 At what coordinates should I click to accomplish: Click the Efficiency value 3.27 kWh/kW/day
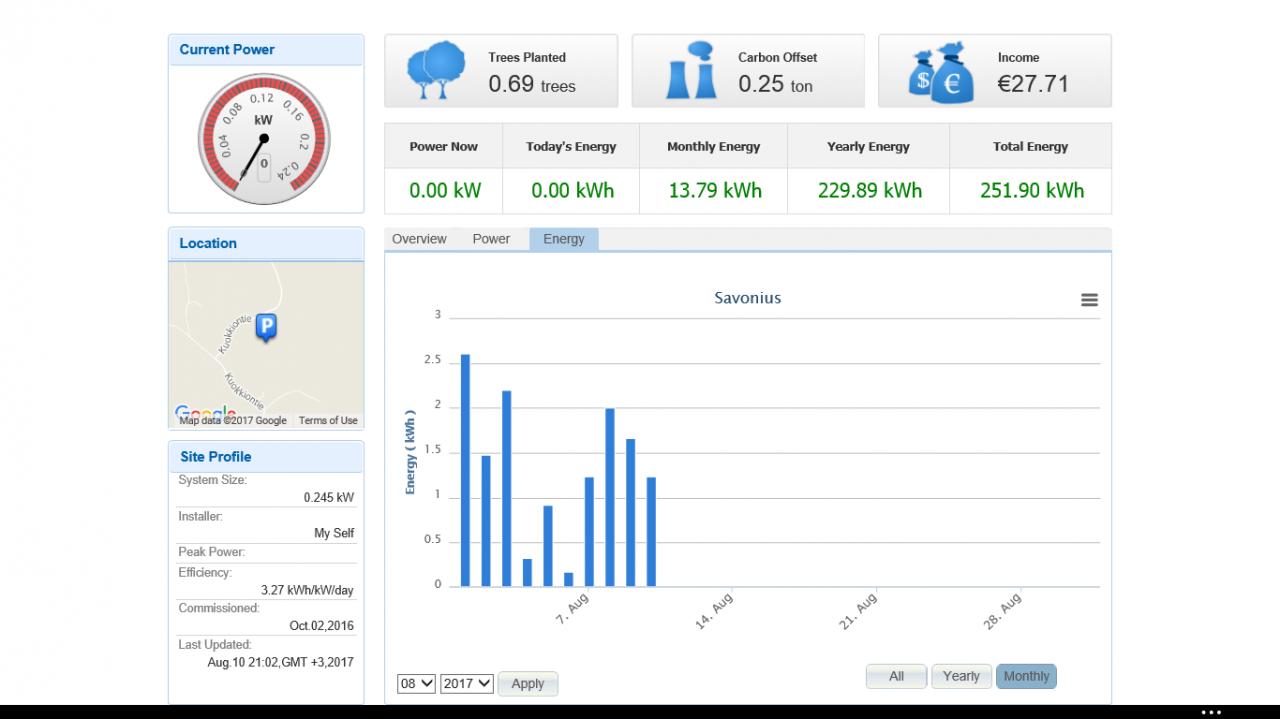coord(307,590)
